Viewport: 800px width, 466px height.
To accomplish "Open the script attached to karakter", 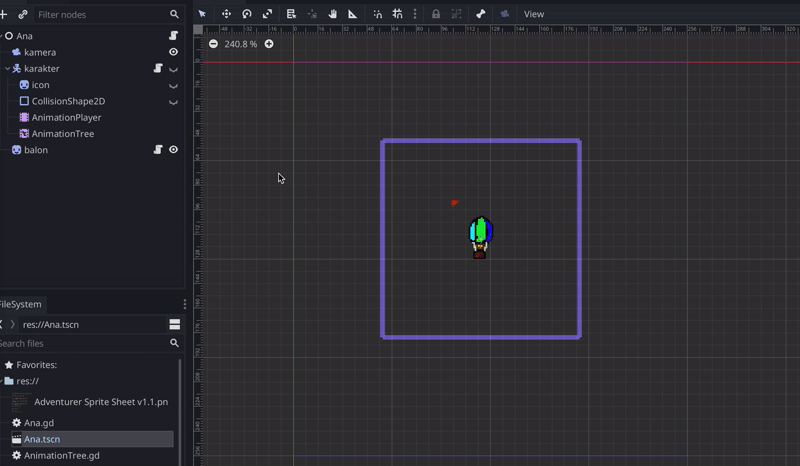I will (x=158, y=68).
